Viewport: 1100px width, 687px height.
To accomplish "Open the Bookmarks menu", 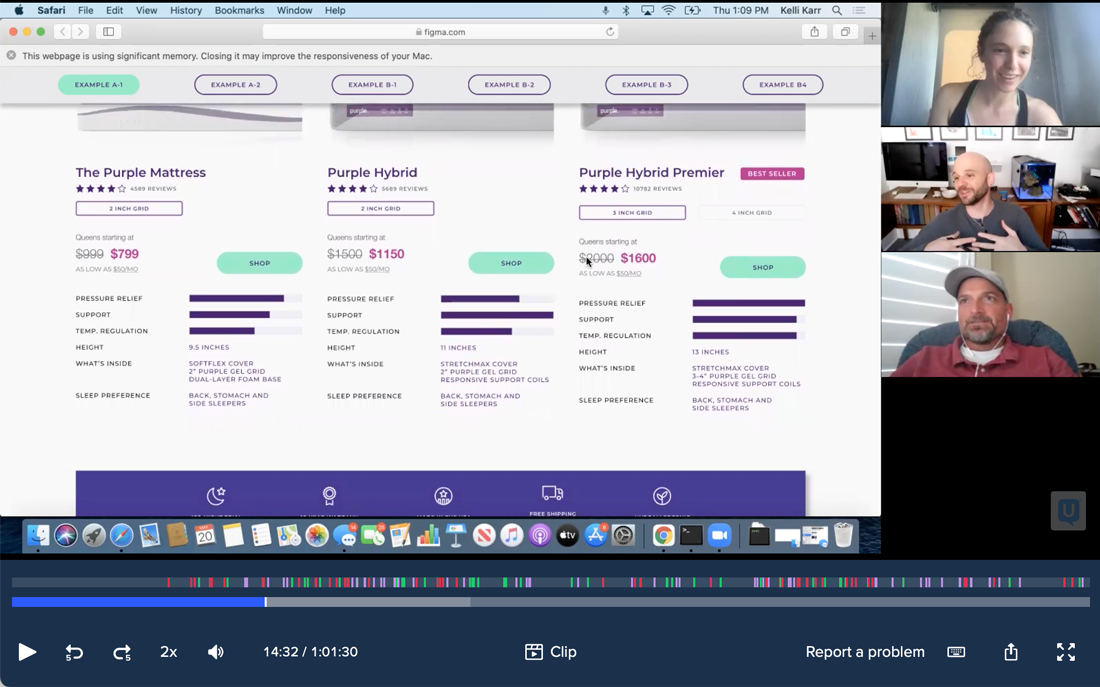I will point(239,11).
